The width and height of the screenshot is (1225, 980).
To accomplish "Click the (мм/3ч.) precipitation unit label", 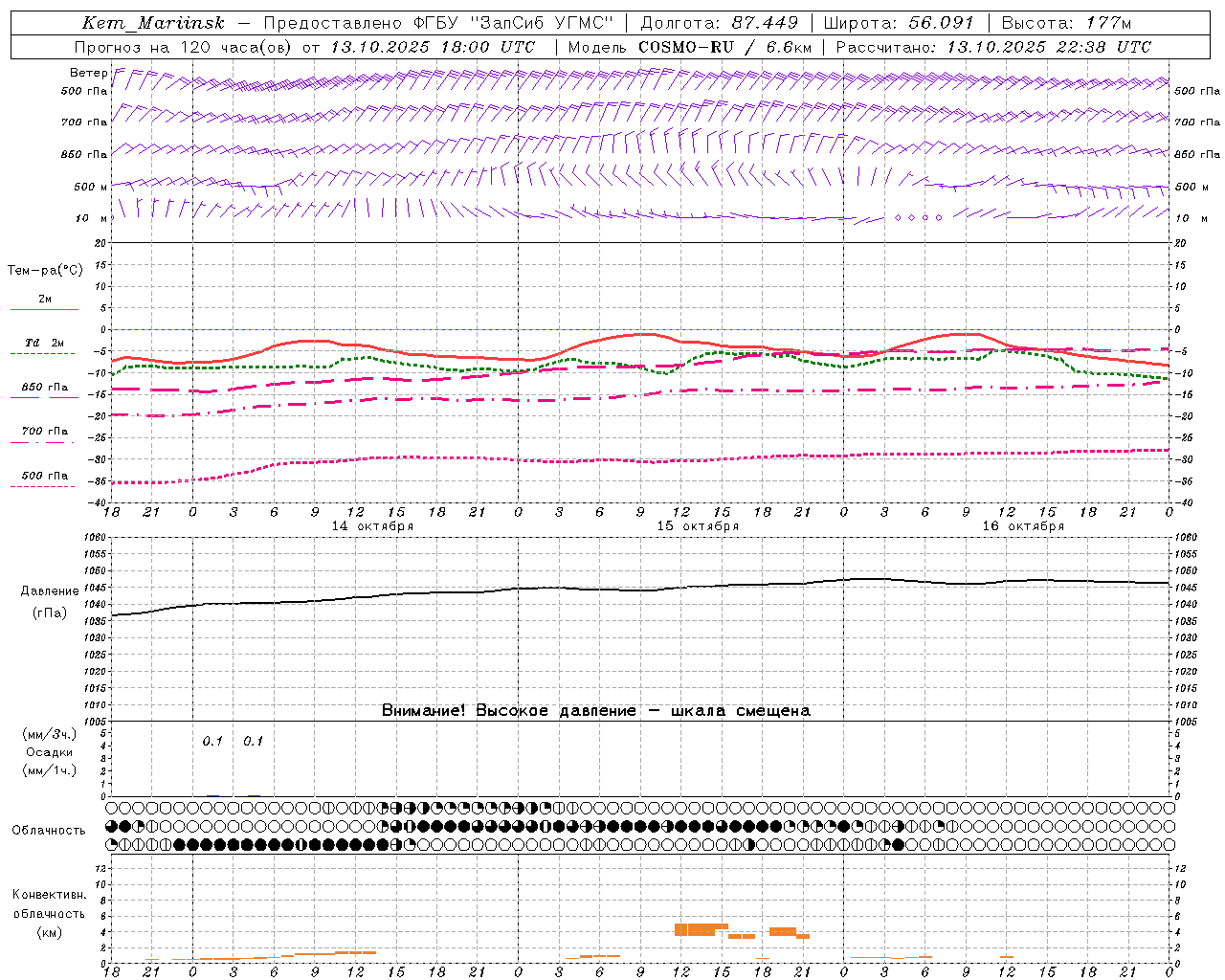I will 50,734.
